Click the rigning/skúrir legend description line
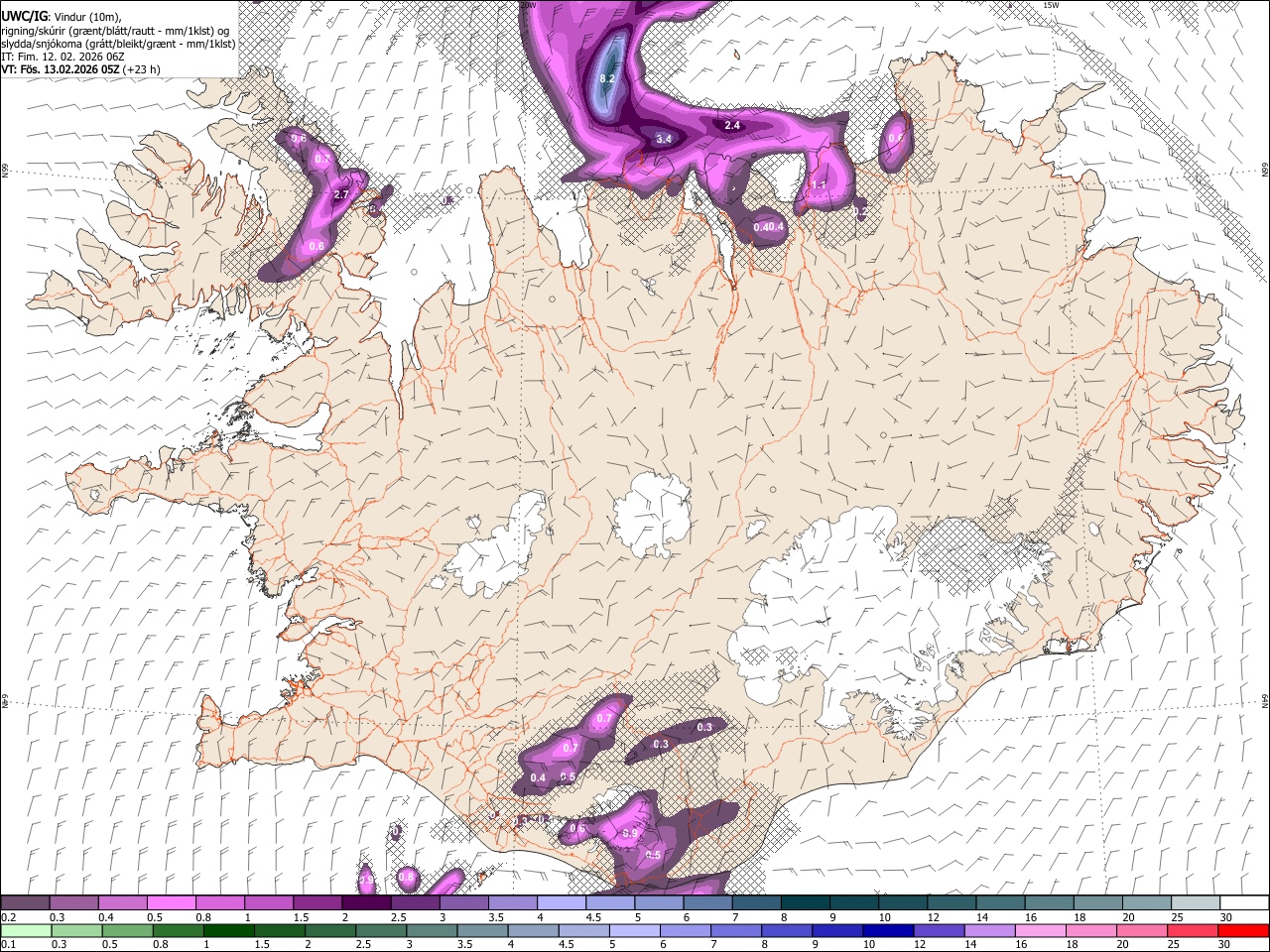 [x=117, y=31]
